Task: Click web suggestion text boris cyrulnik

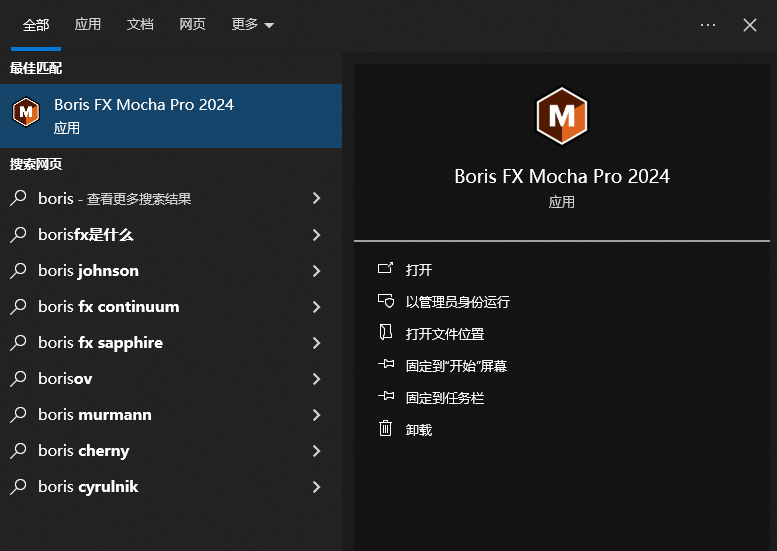Action: point(88,487)
